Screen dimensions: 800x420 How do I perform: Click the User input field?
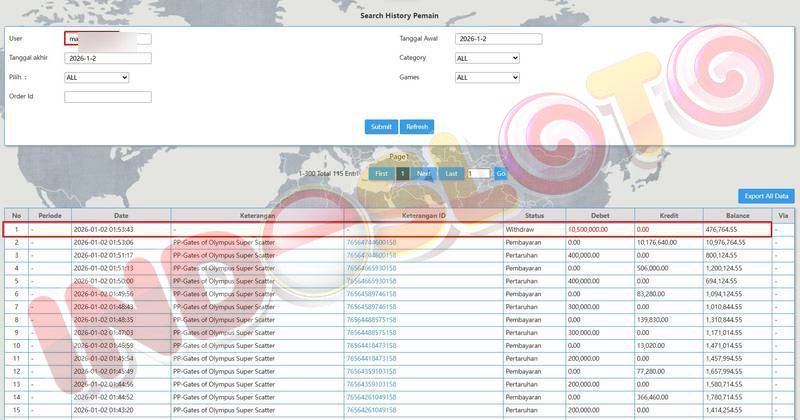[x=108, y=39]
